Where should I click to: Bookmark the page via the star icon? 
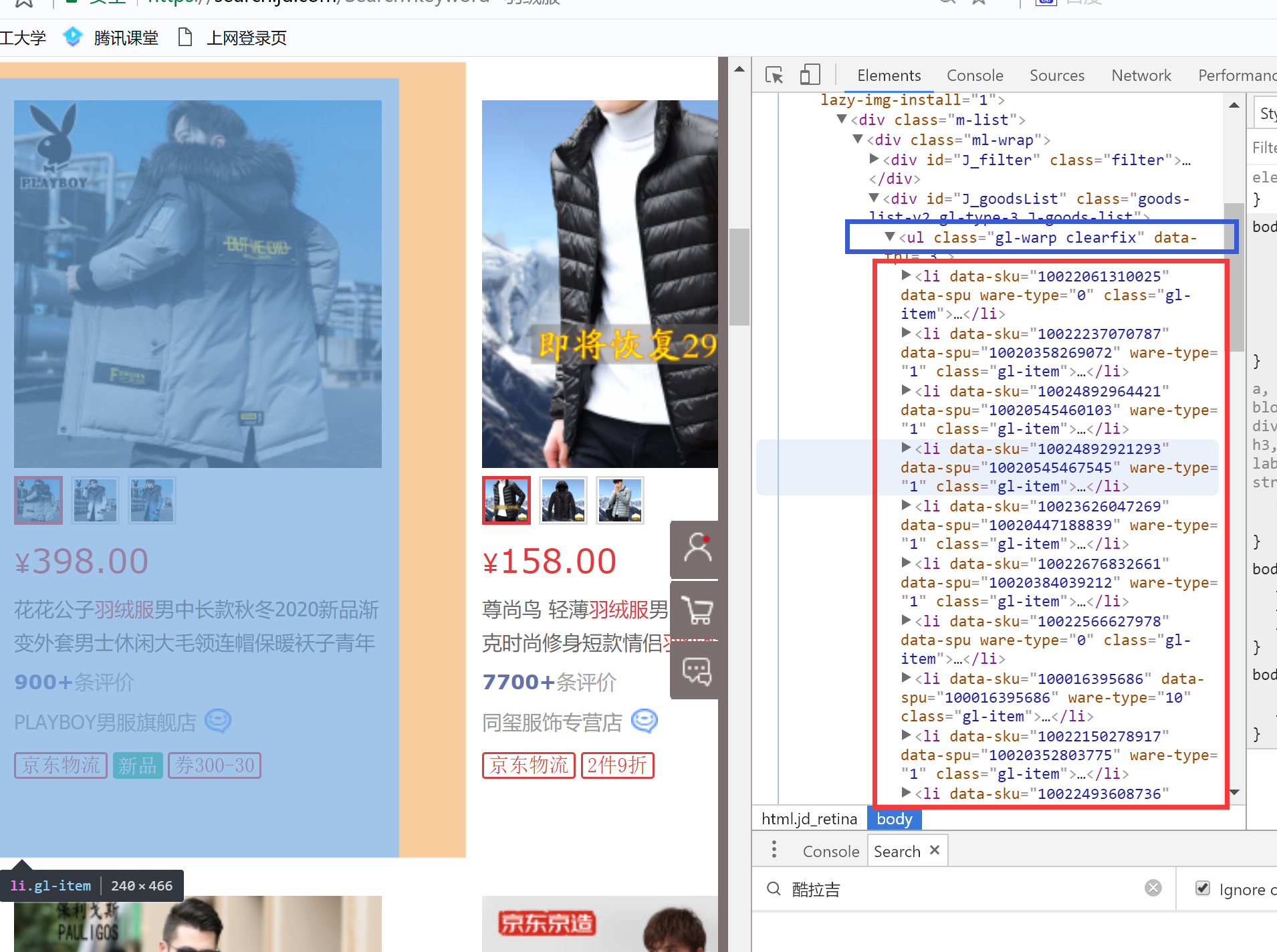(978, 1)
